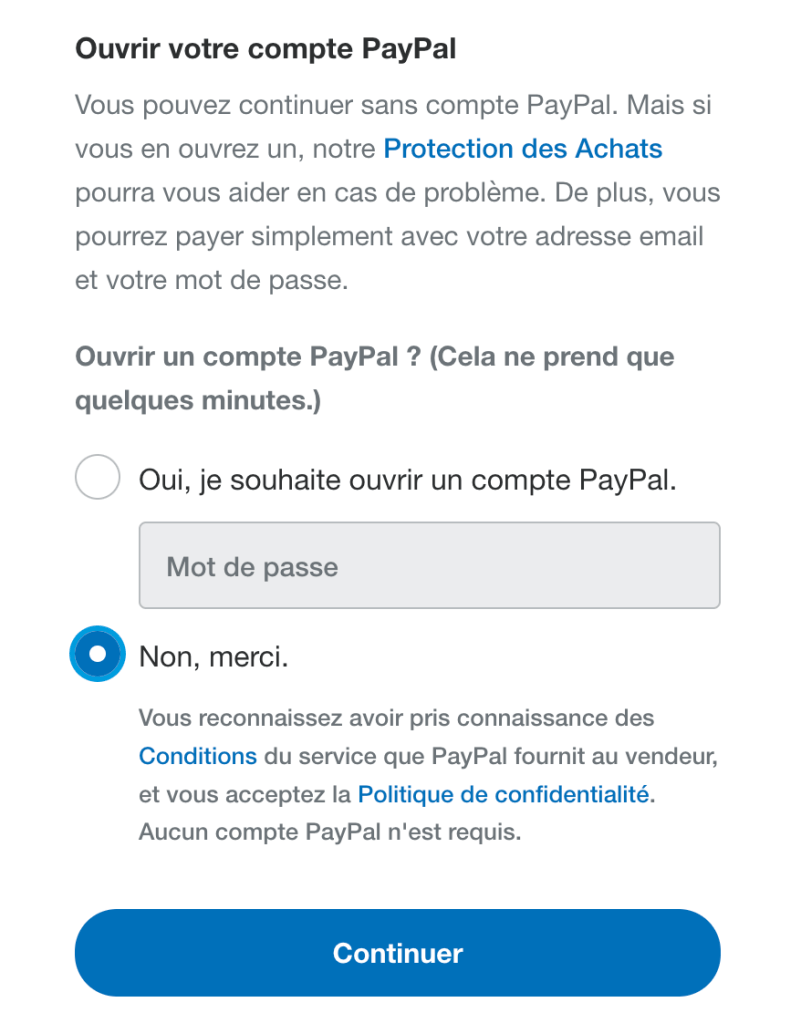Viewport: 801px width, 1023px height.
Task: Select the "Oui" radio button circle
Action: tap(97, 478)
